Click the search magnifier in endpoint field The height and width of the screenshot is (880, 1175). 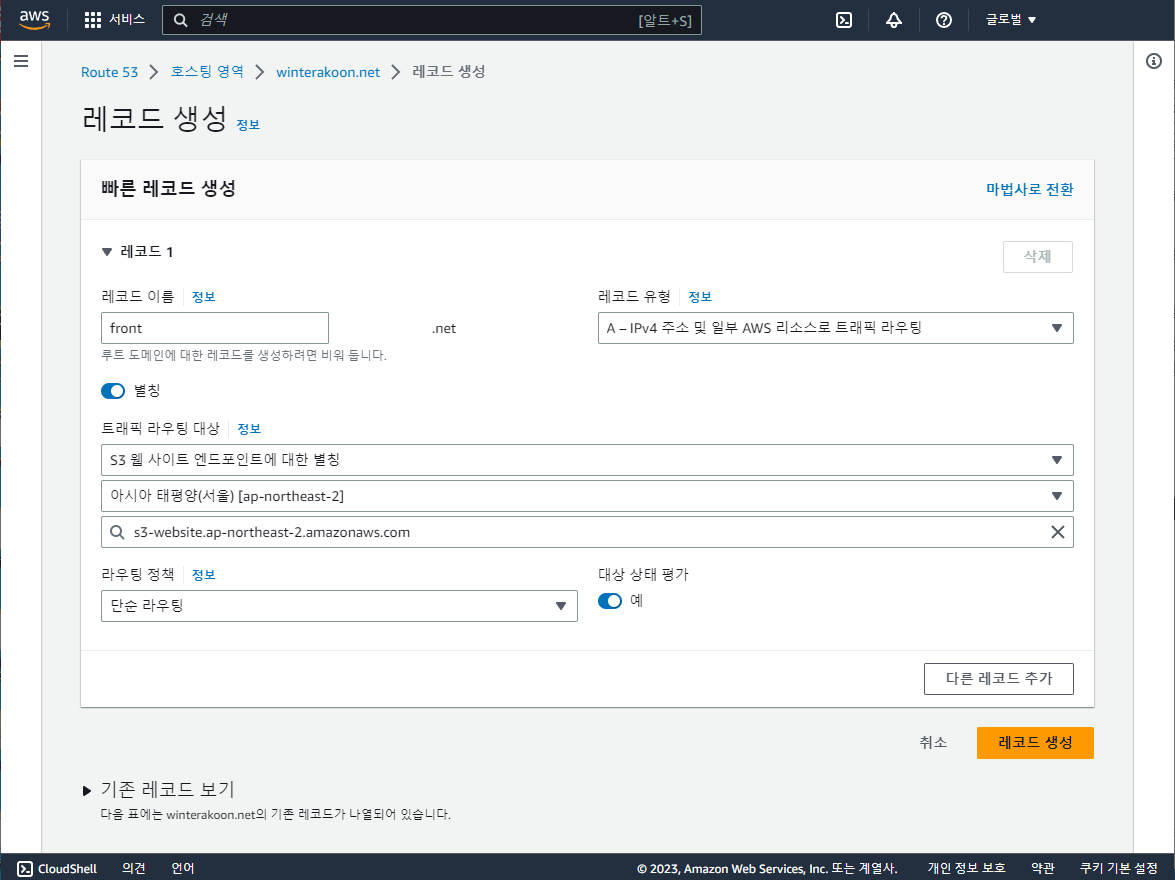pos(118,532)
